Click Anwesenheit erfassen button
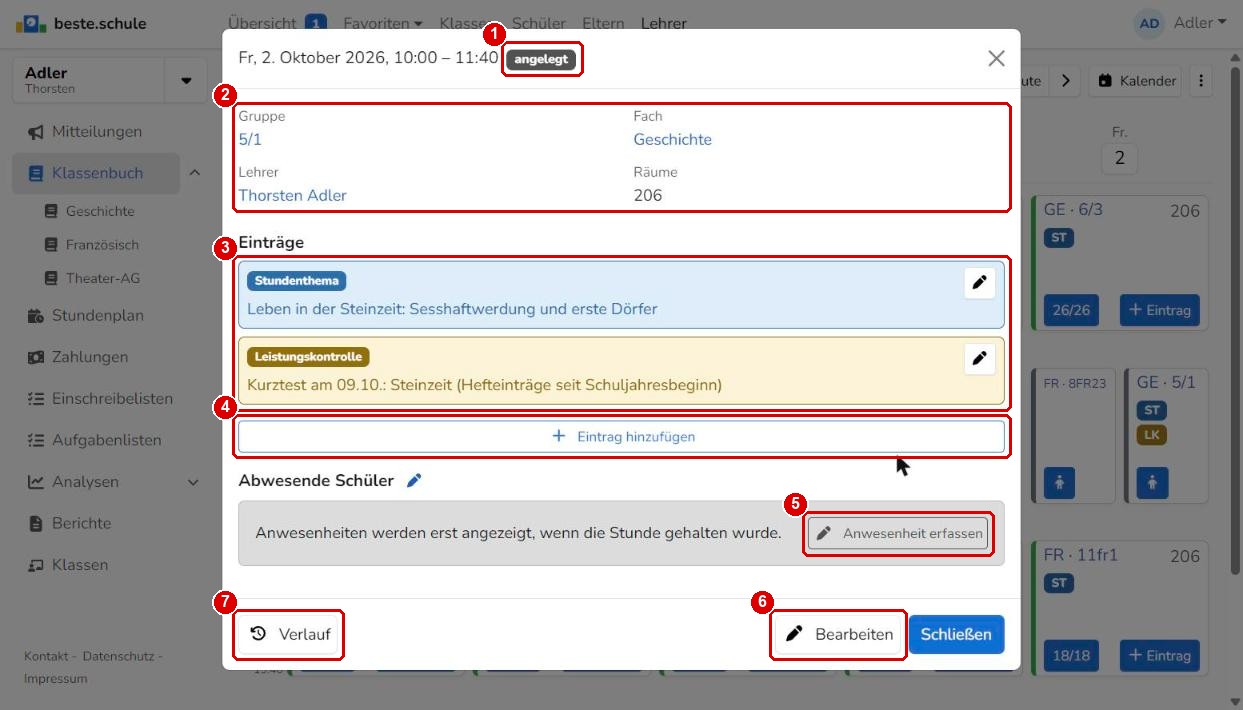This screenshot has width=1243, height=710. (x=898, y=533)
